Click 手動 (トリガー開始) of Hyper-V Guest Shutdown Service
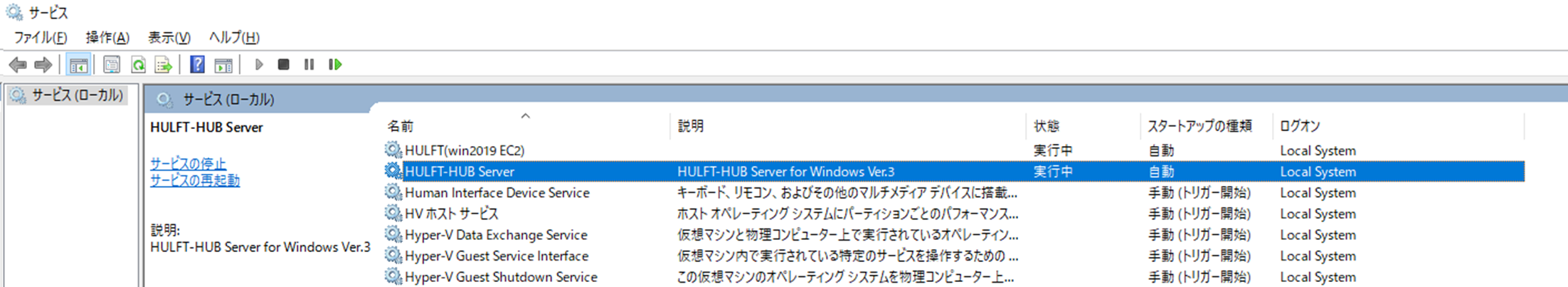The image size is (1568, 287). click(1199, 276)
